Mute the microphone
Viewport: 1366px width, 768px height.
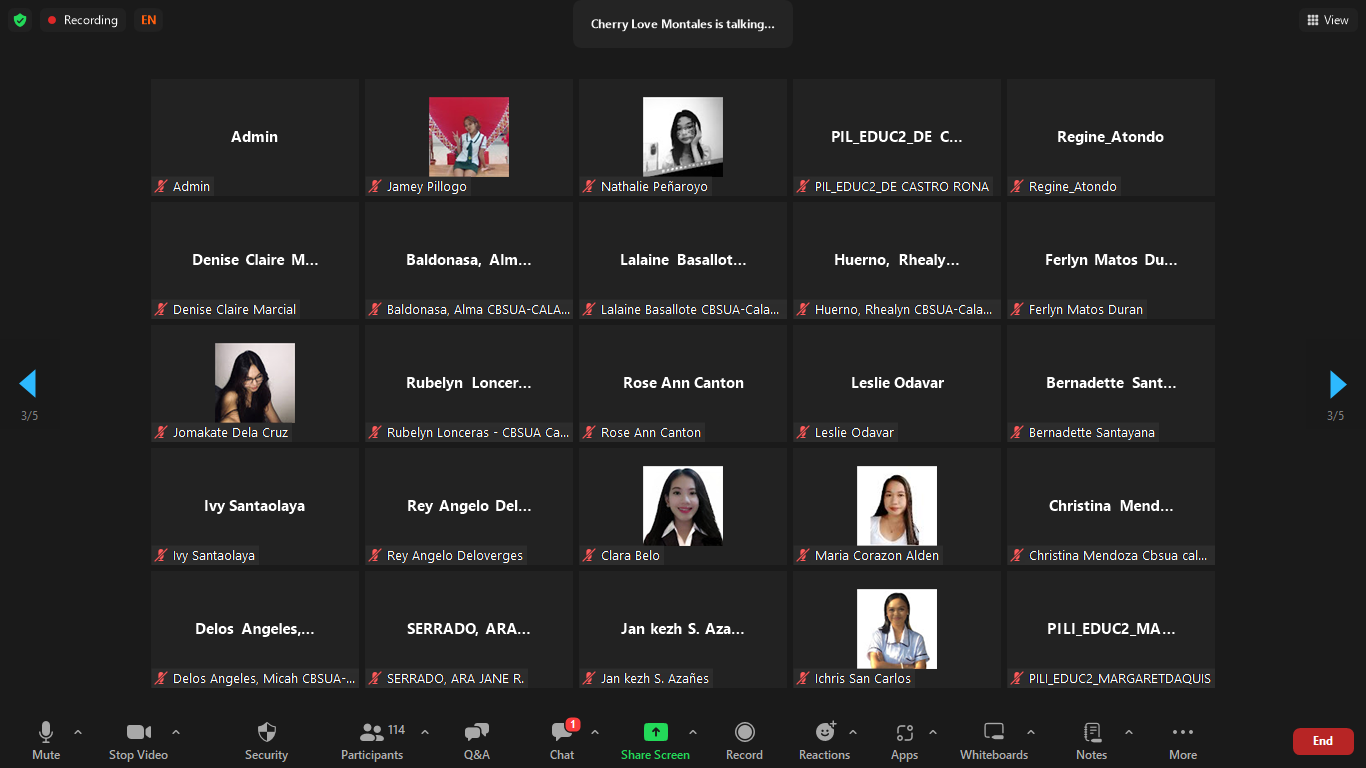46,740
